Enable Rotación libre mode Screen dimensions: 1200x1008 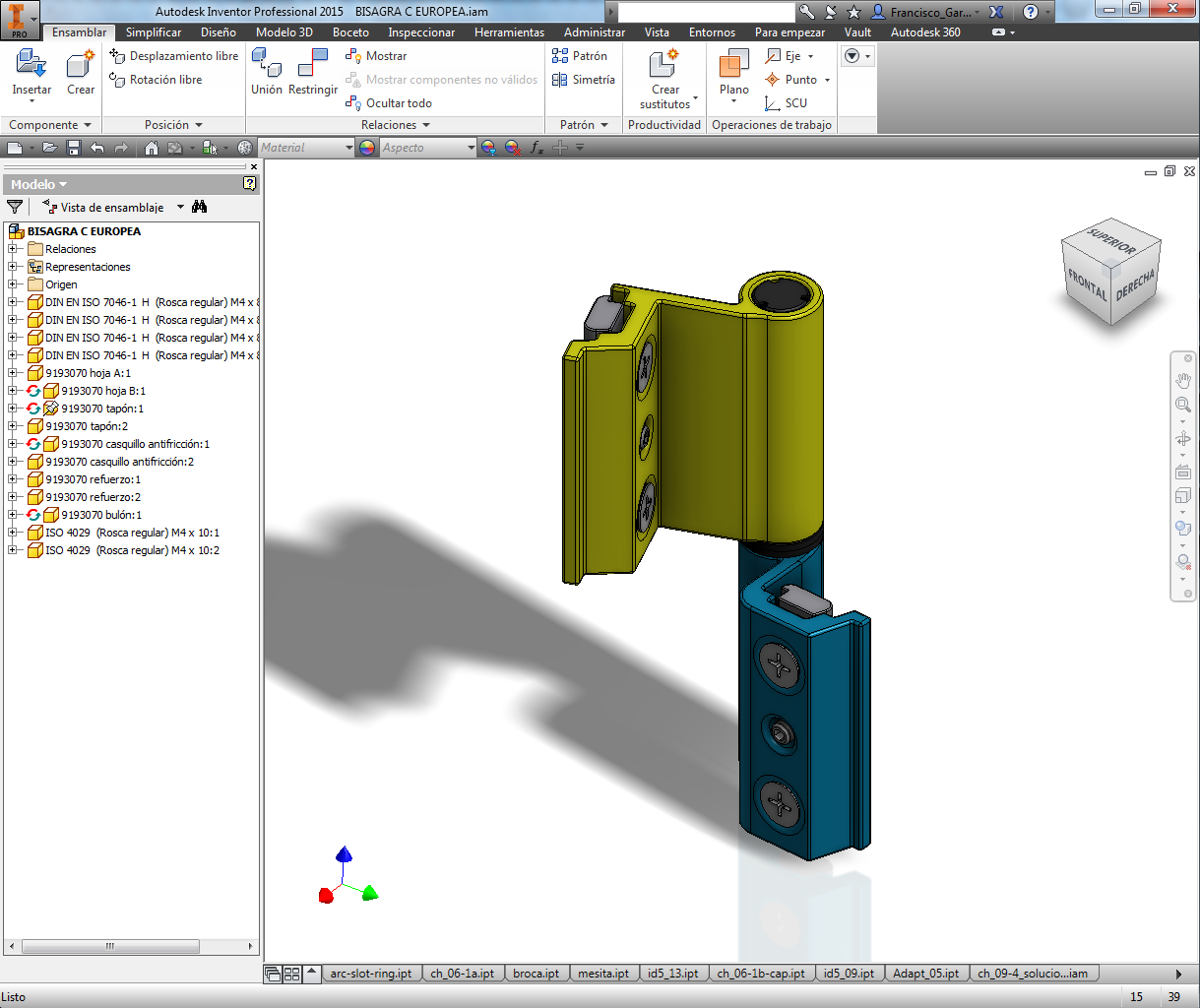click(x=163, y=80)
